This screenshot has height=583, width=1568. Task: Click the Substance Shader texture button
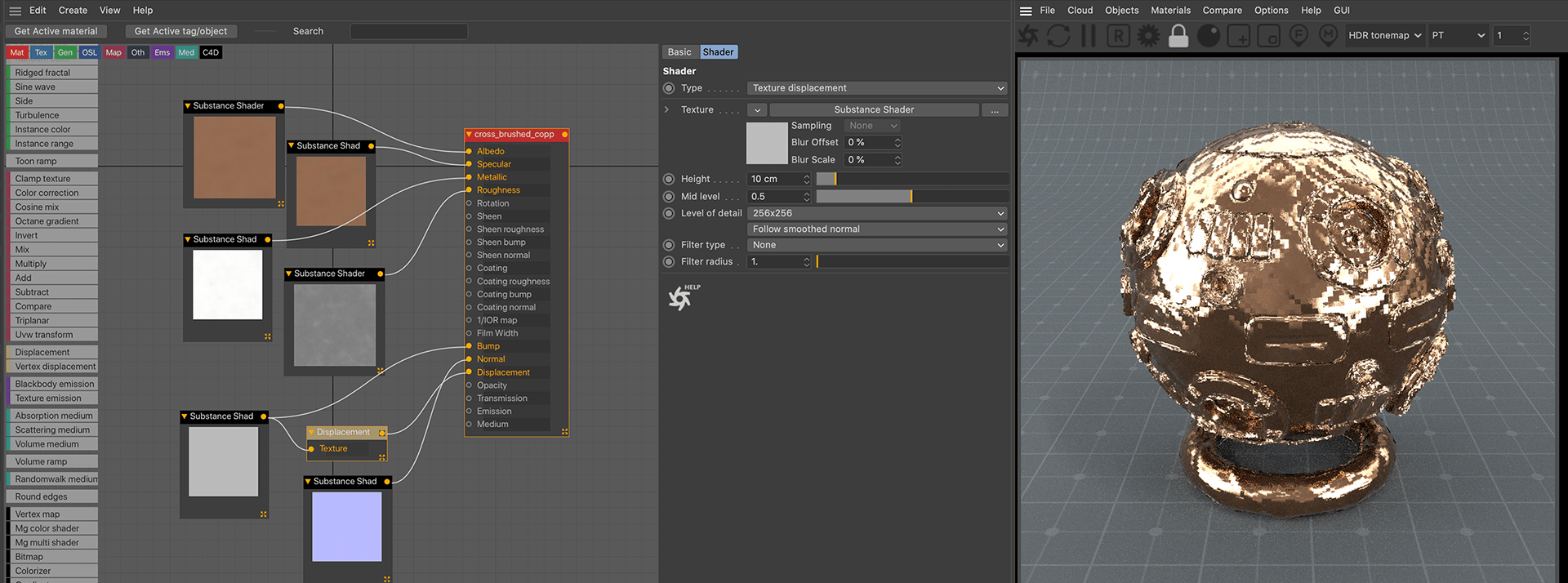coord(874,109)
